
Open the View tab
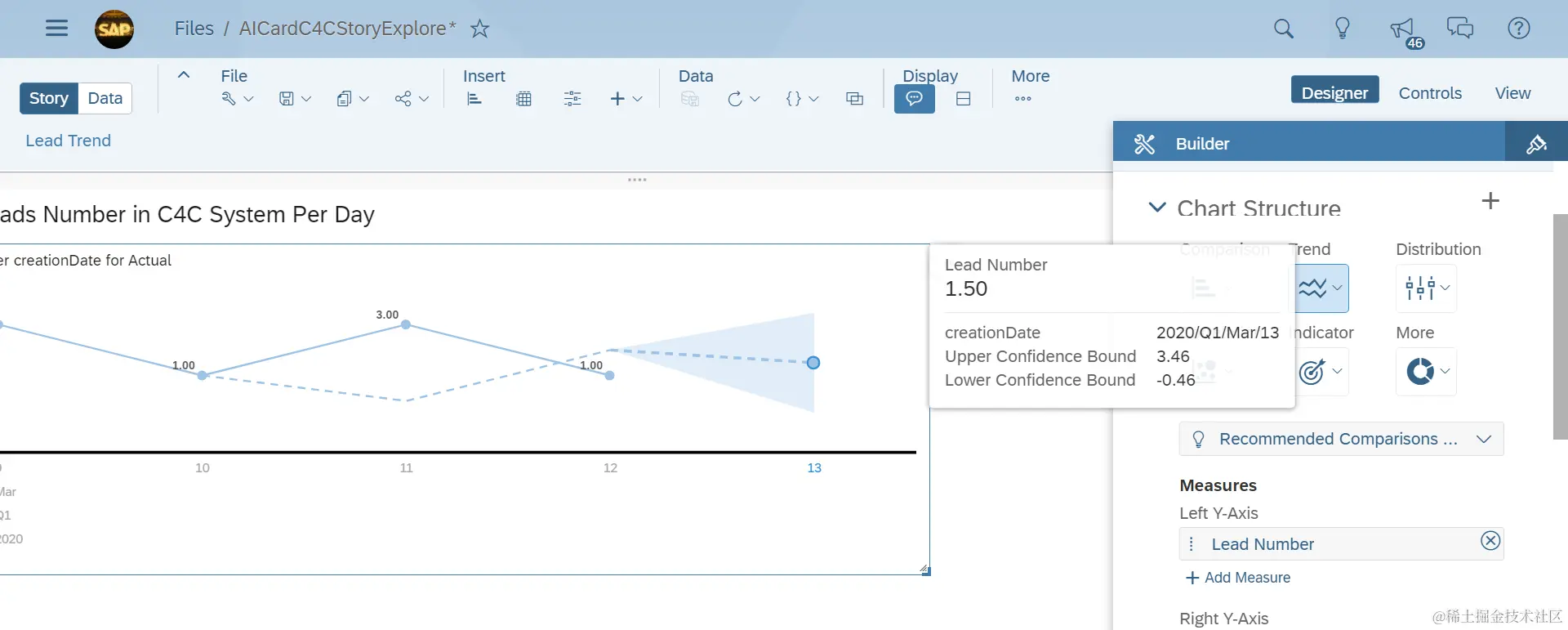click(1512, 93)
